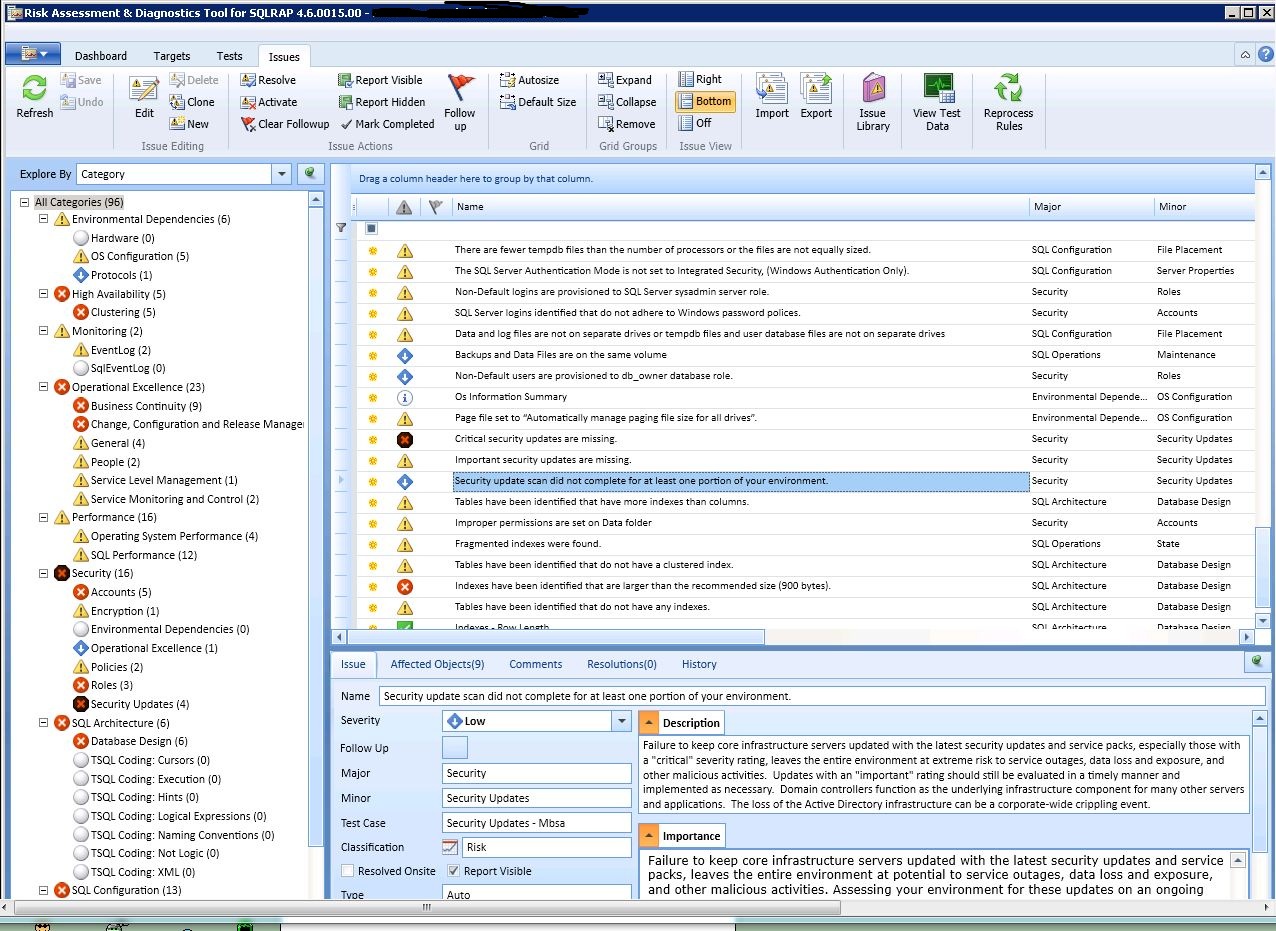Select the Bottom issue view toggle
This screenshot has width=1276, height=931.
(705, 101)
